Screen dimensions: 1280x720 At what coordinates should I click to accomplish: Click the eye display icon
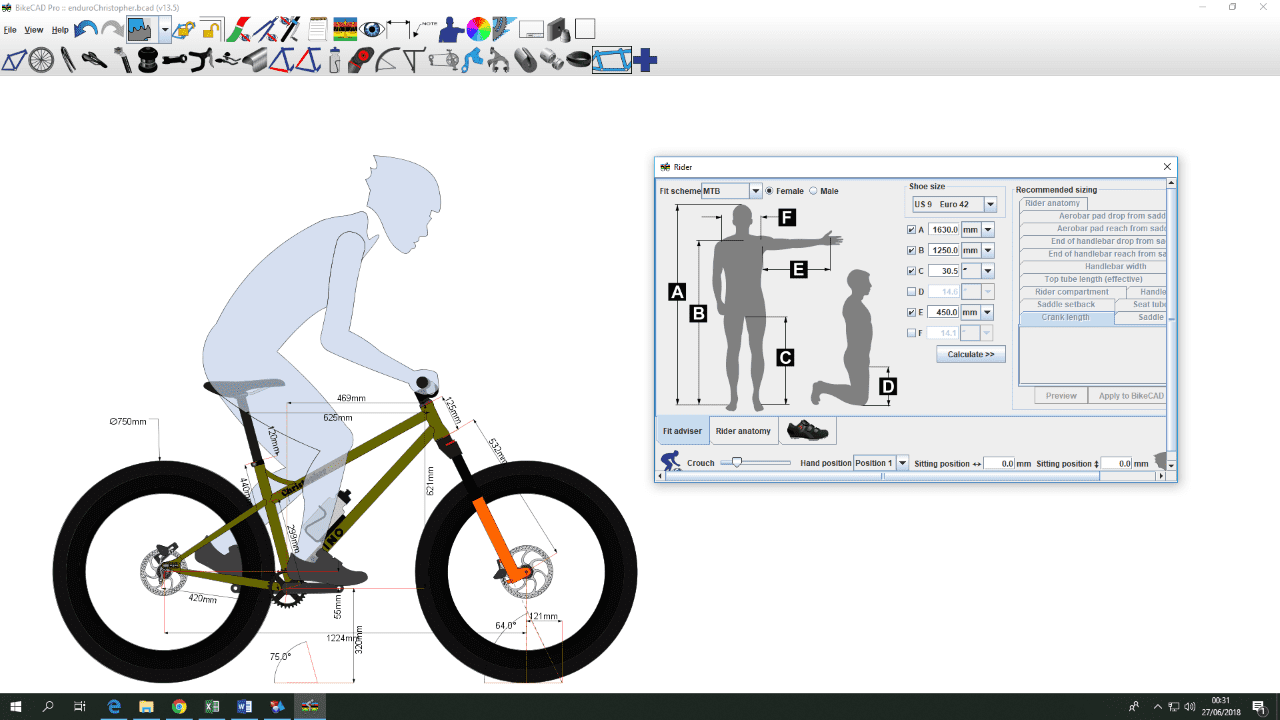pos(372,29)
